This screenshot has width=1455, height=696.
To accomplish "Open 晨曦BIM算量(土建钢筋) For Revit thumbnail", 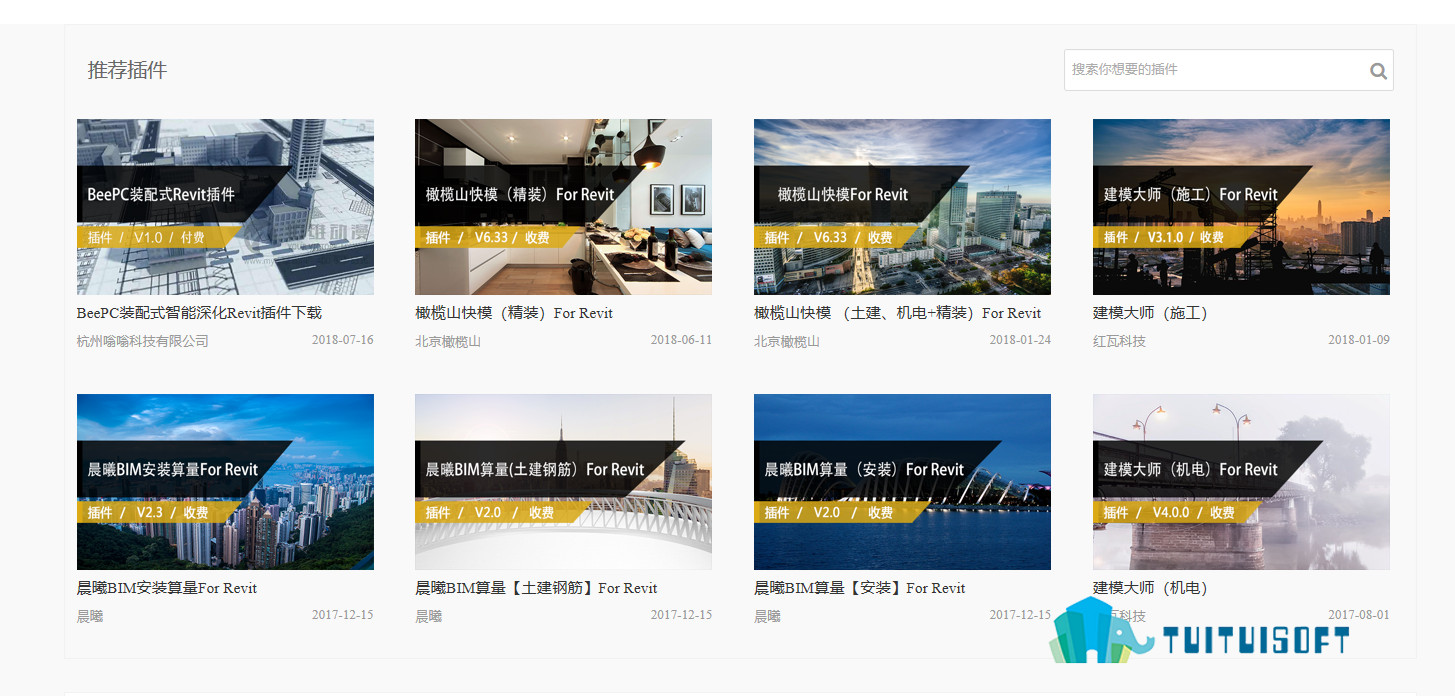I will click(x=563, y=482).
